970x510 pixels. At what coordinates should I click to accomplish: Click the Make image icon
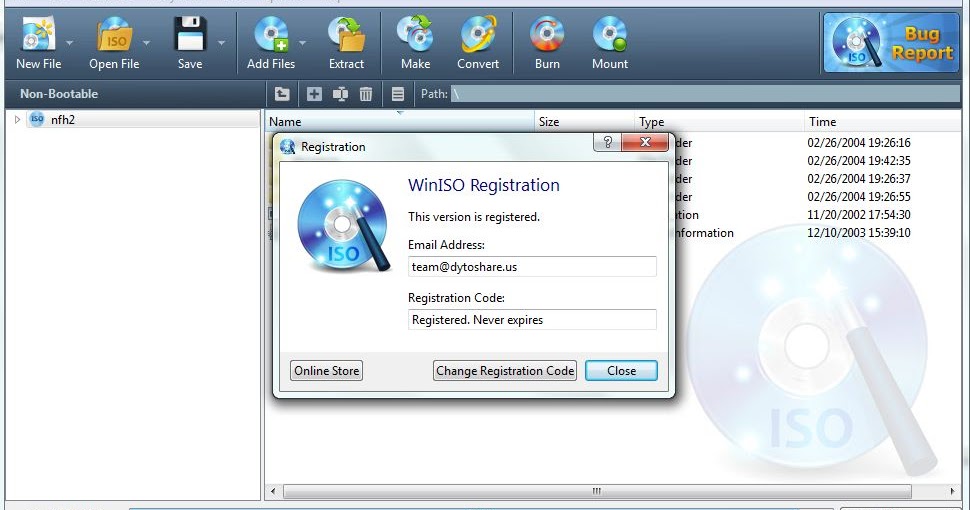pyautogui.click(x=415, y=34)
